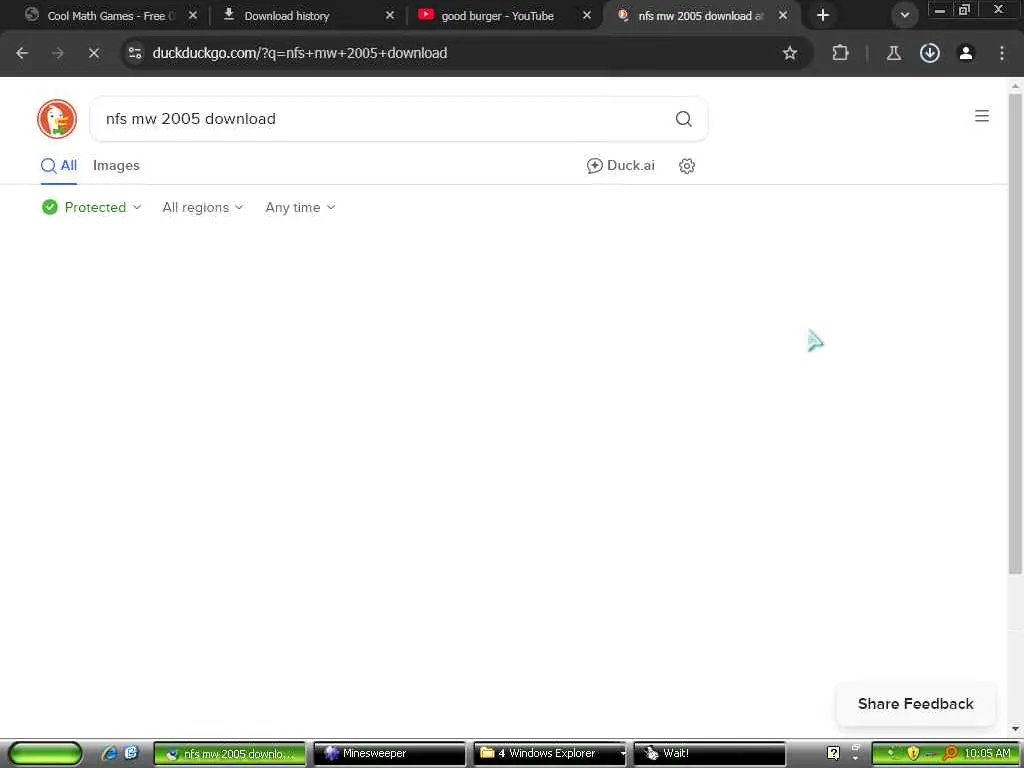Open the Chrome profile icon
The height and width of the screenshot is (768, 1024).
(965, 54)
